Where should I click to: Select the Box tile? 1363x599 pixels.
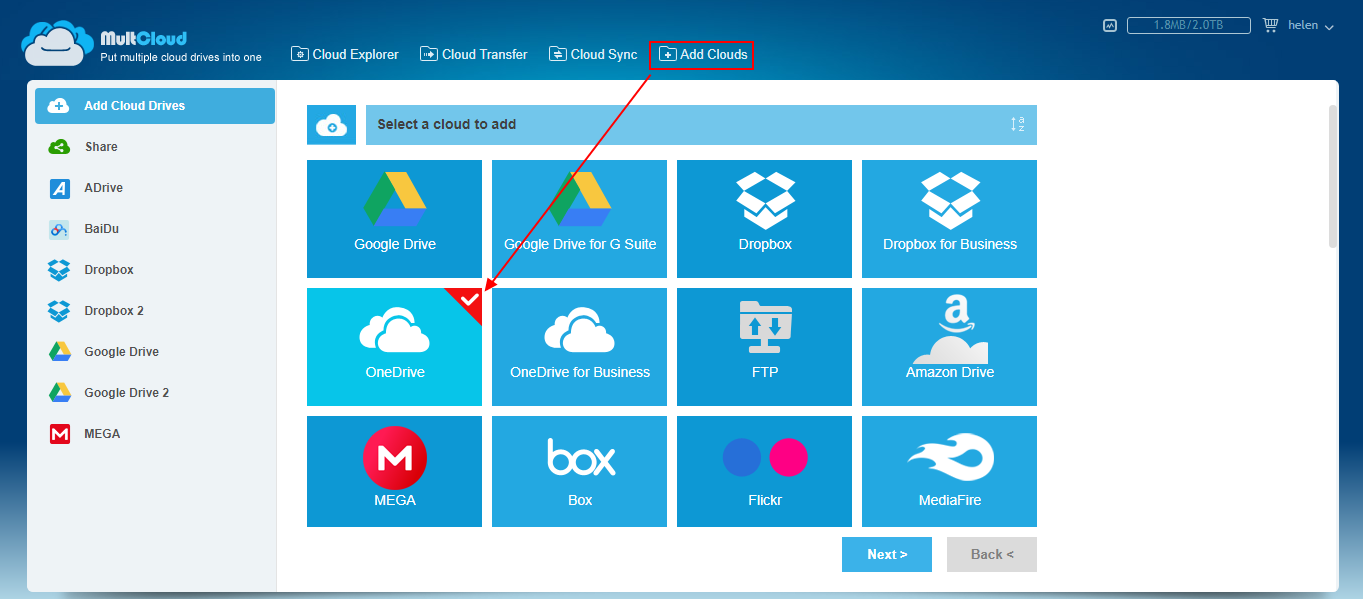(579, 471)
